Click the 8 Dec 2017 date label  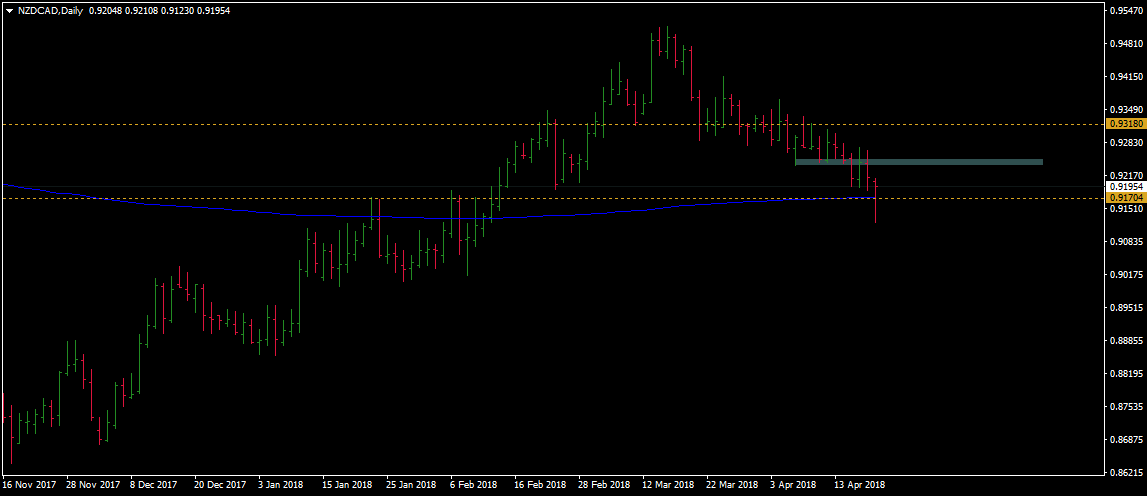(155, 485)
